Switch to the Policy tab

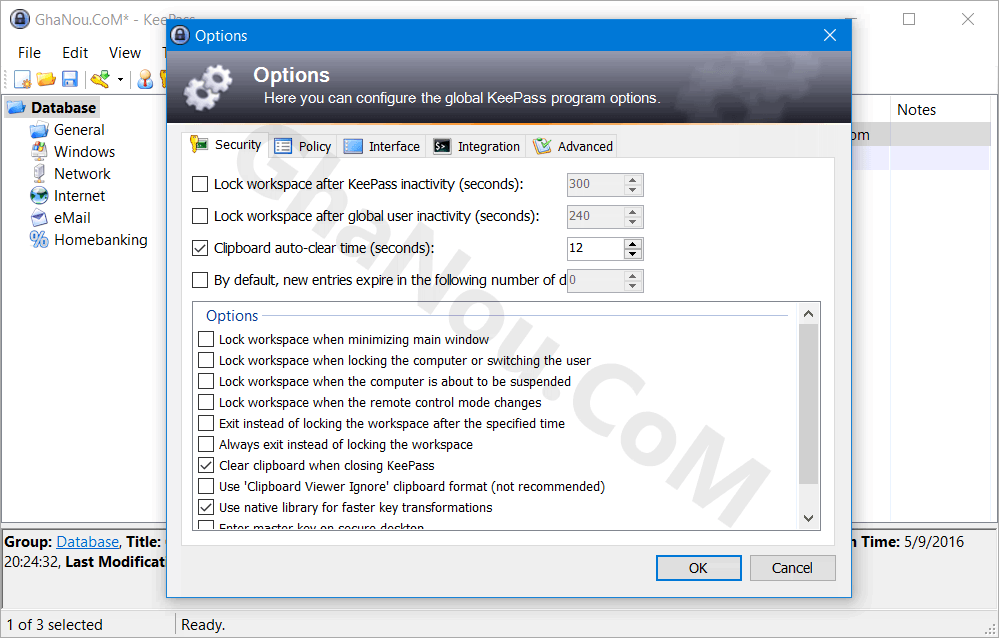[x=303, y=147]
